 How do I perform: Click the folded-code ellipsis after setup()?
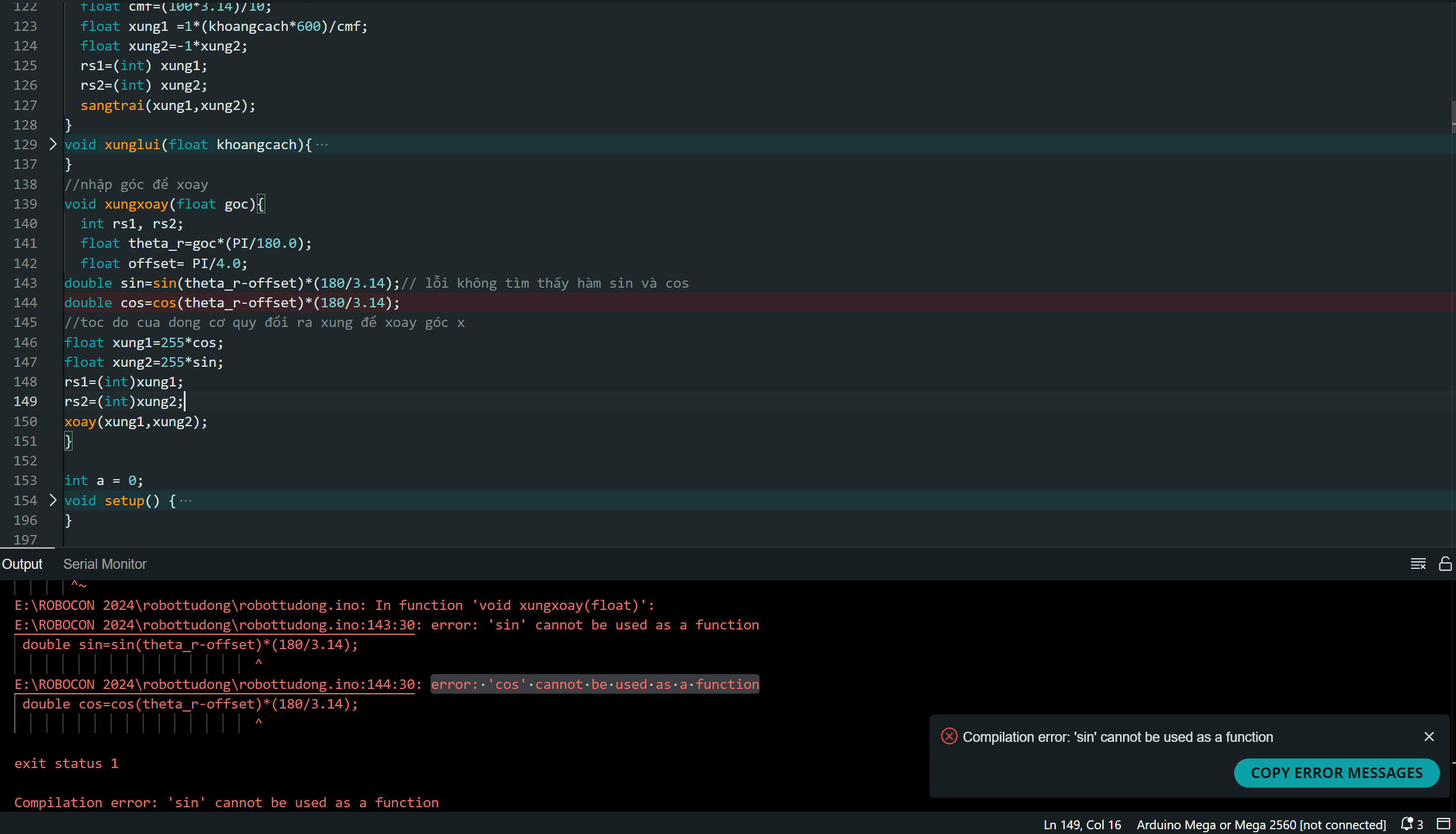pyautogui.click(x=186, y=501)
